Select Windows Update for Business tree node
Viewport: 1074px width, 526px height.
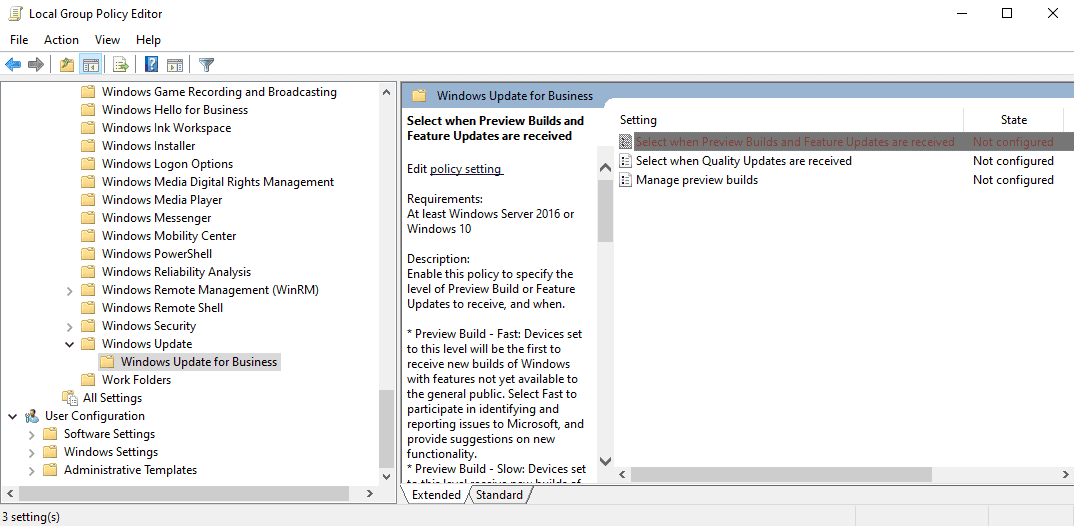coord(199,362)
